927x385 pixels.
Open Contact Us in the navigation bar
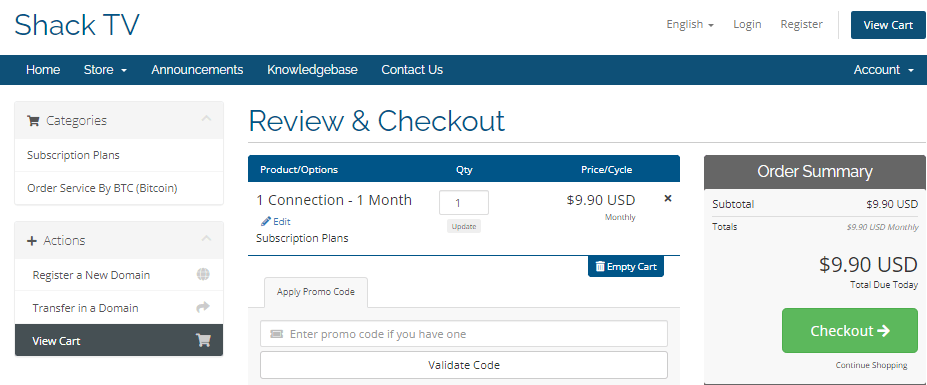412,70
